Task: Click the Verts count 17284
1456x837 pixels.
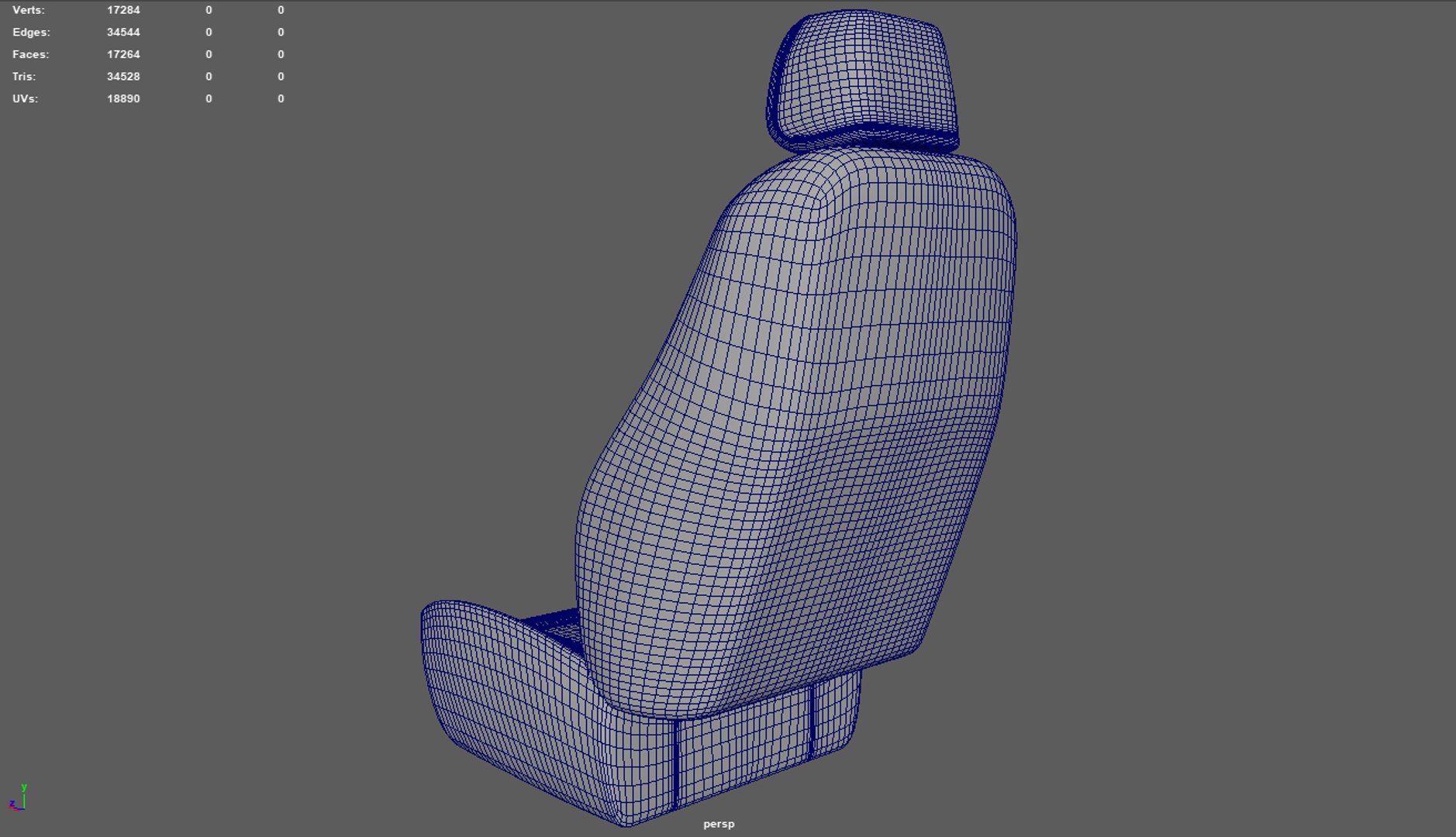Action: tap(123, 10)
